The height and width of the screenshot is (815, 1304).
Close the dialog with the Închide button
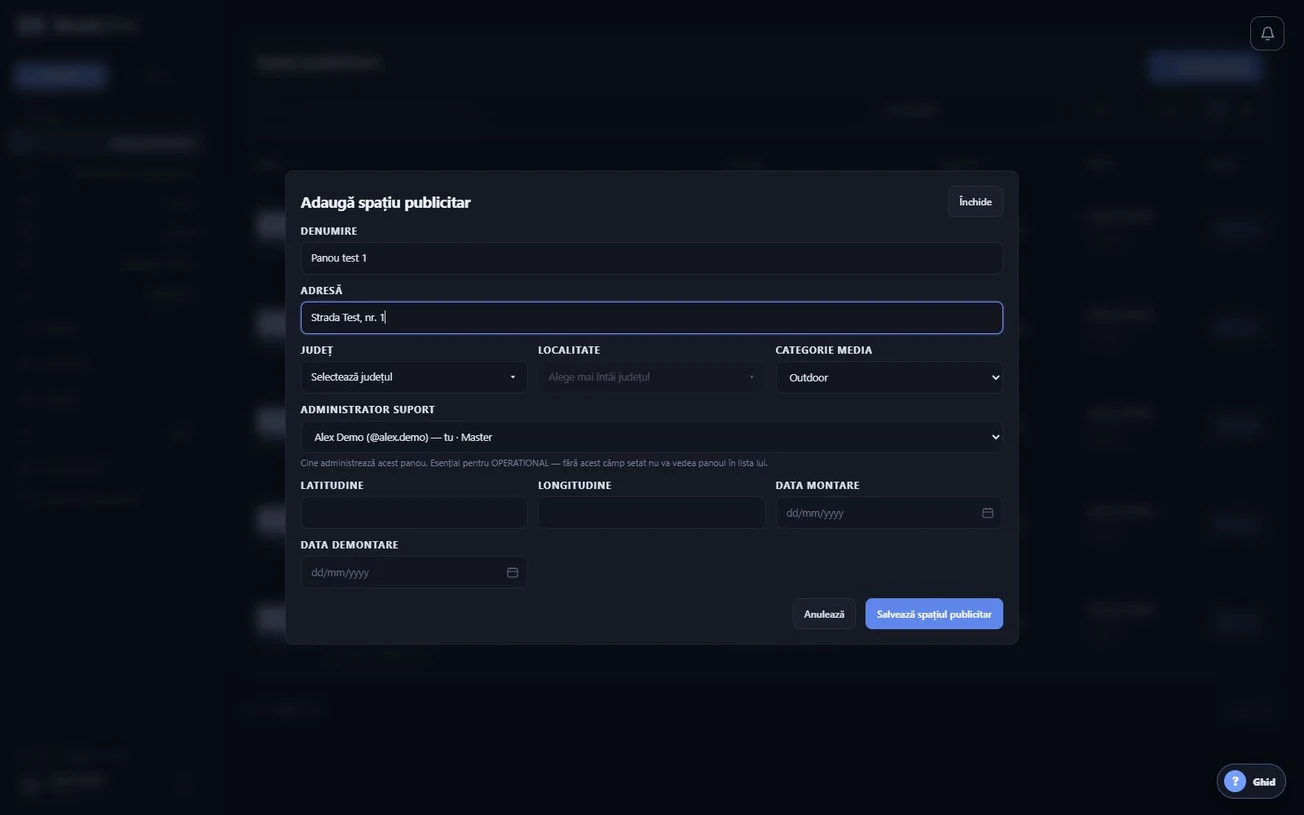(x=975, y=202)
